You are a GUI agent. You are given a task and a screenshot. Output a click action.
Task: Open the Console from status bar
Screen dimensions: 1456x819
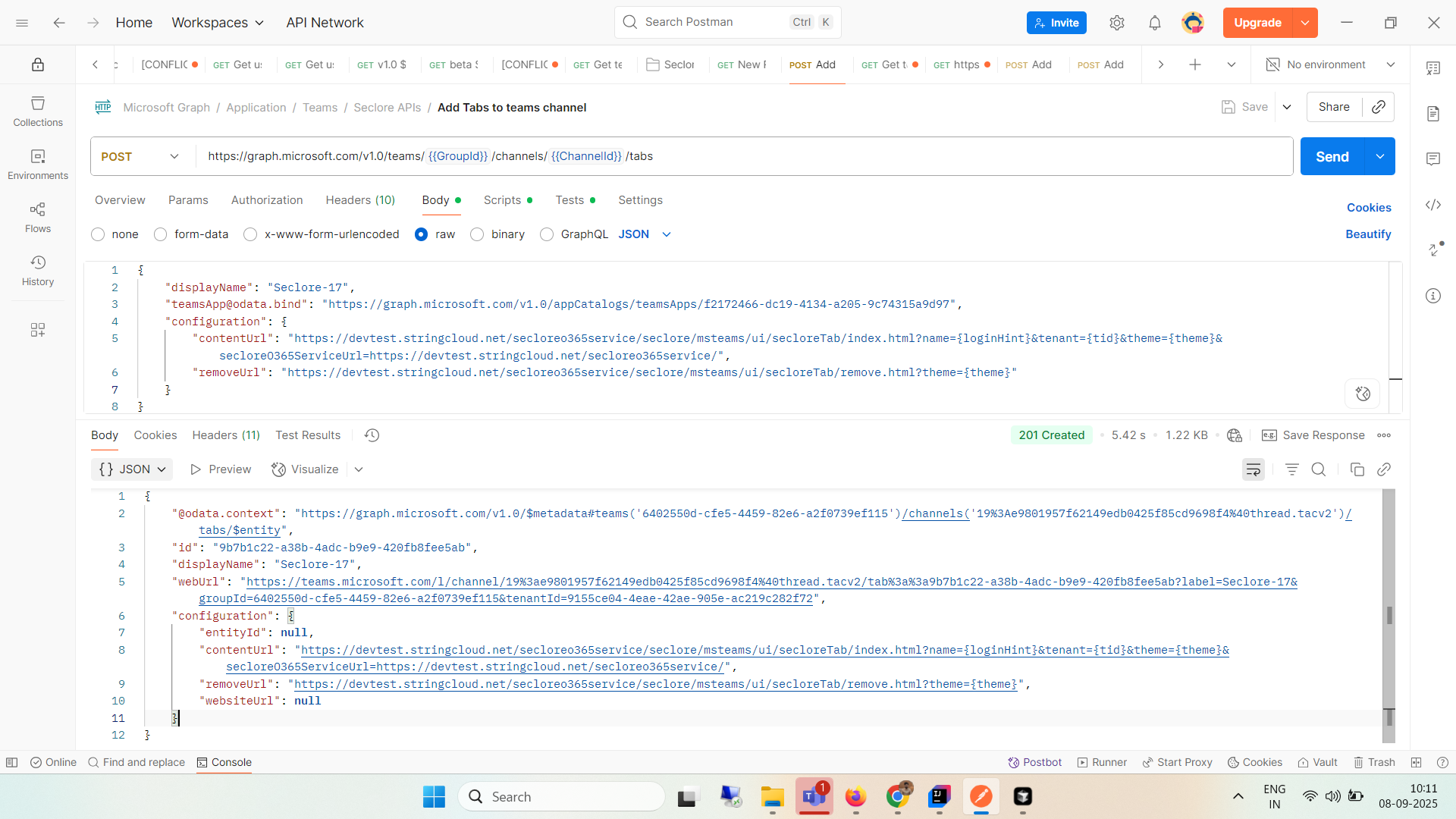point(224,762)
